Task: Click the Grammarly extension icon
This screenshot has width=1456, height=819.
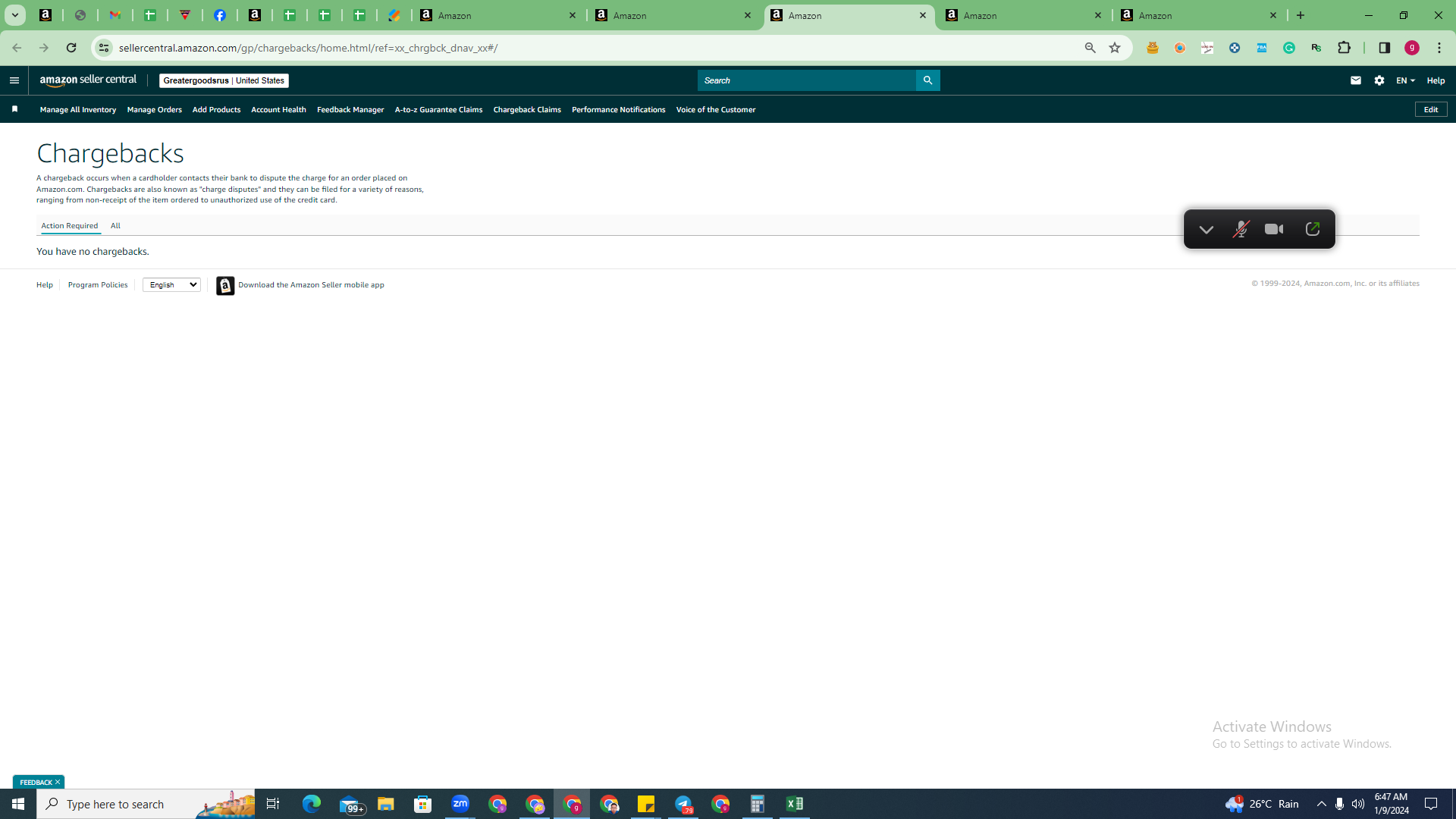Action: 1289,48
